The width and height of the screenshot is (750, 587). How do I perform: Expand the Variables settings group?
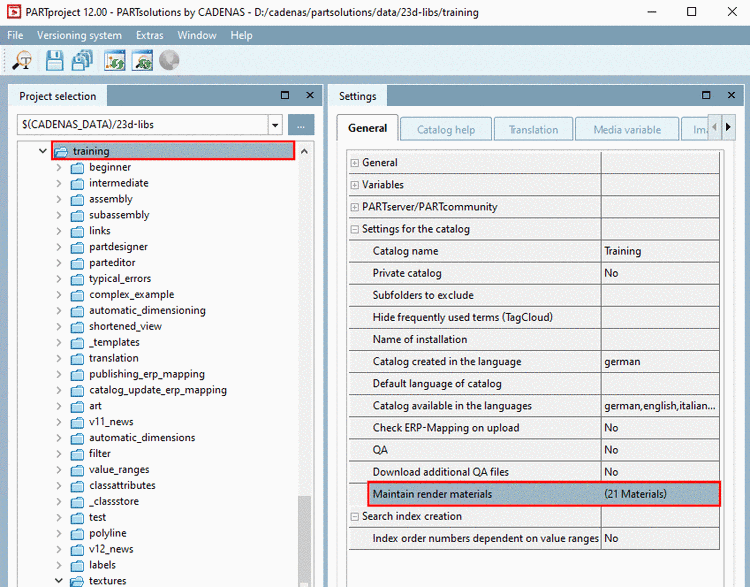coord(354,185)
